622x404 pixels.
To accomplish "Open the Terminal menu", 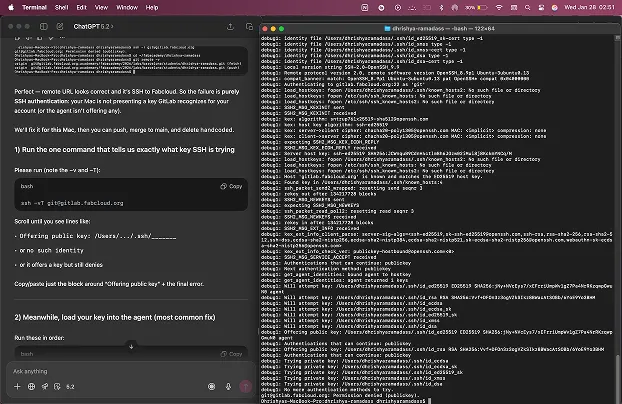I will 34,7.
